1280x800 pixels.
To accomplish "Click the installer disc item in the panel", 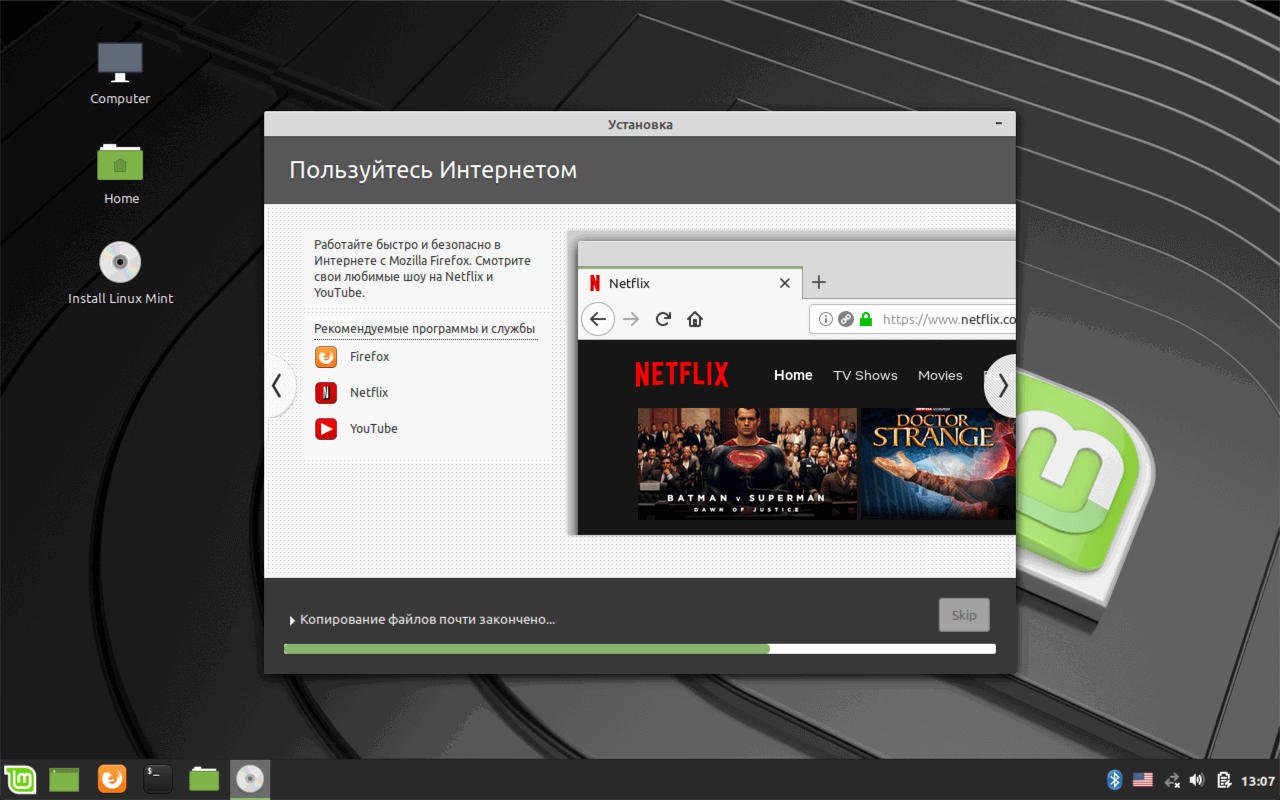I will [x=250, y=778].
